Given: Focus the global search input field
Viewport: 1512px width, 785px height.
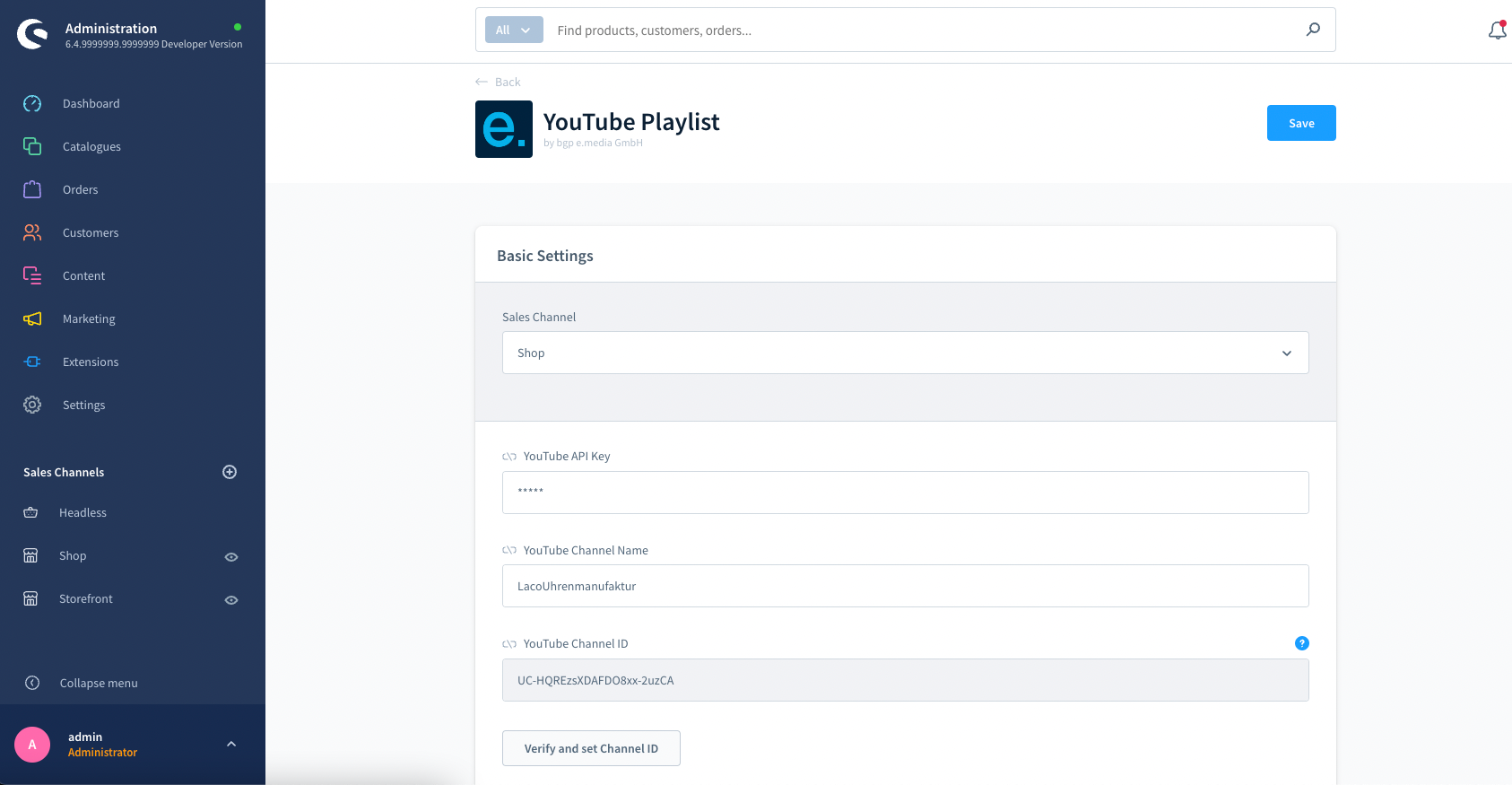Looking at the screenshot, I should [x=924, y=30].
